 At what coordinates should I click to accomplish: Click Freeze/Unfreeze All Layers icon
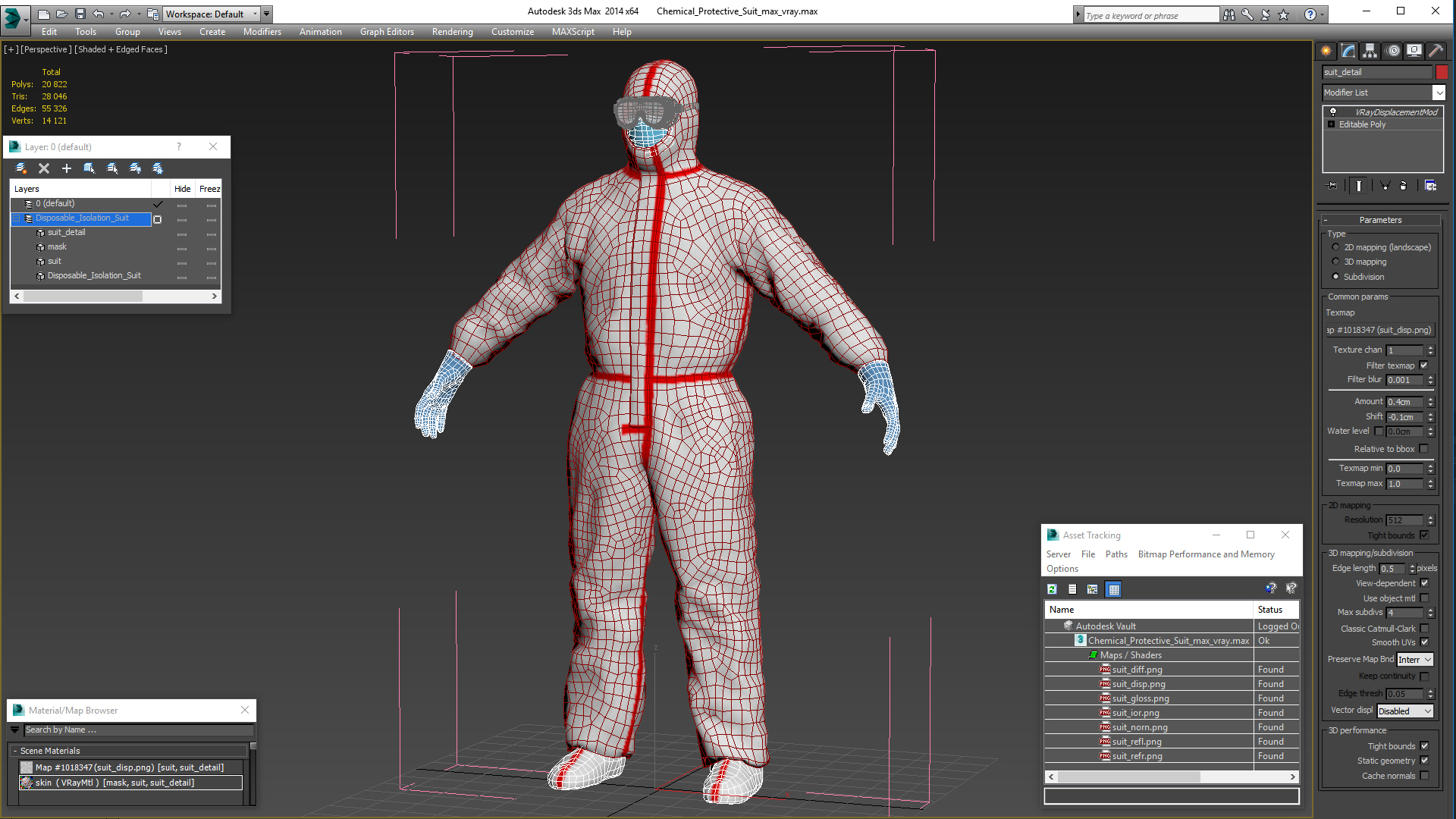point(158,168)
